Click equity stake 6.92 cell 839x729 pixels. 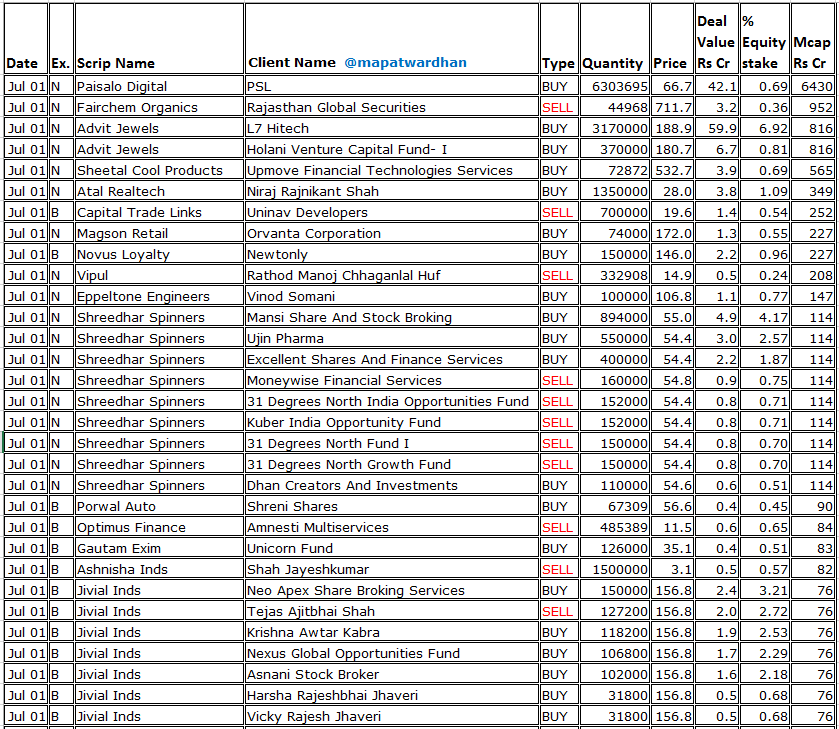point(765,128)
